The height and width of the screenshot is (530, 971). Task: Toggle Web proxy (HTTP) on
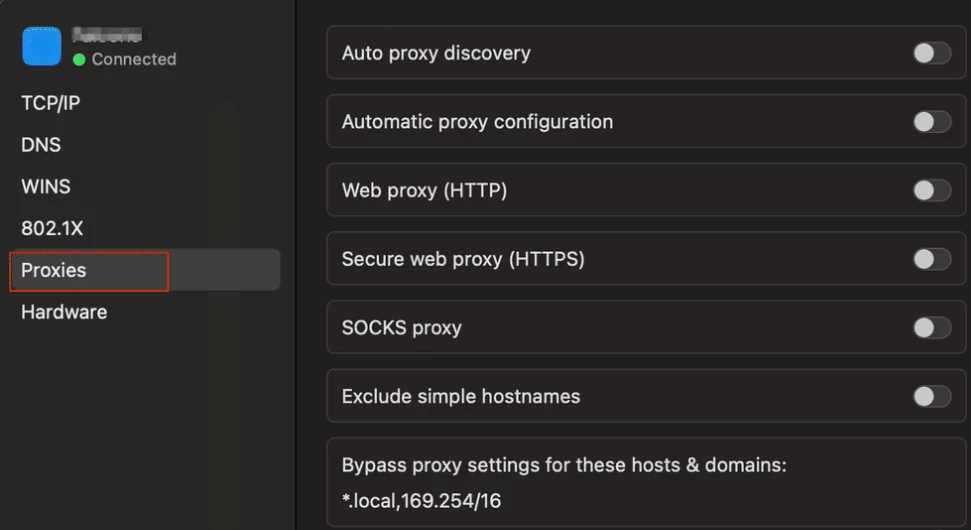click(x=932, y=191)
